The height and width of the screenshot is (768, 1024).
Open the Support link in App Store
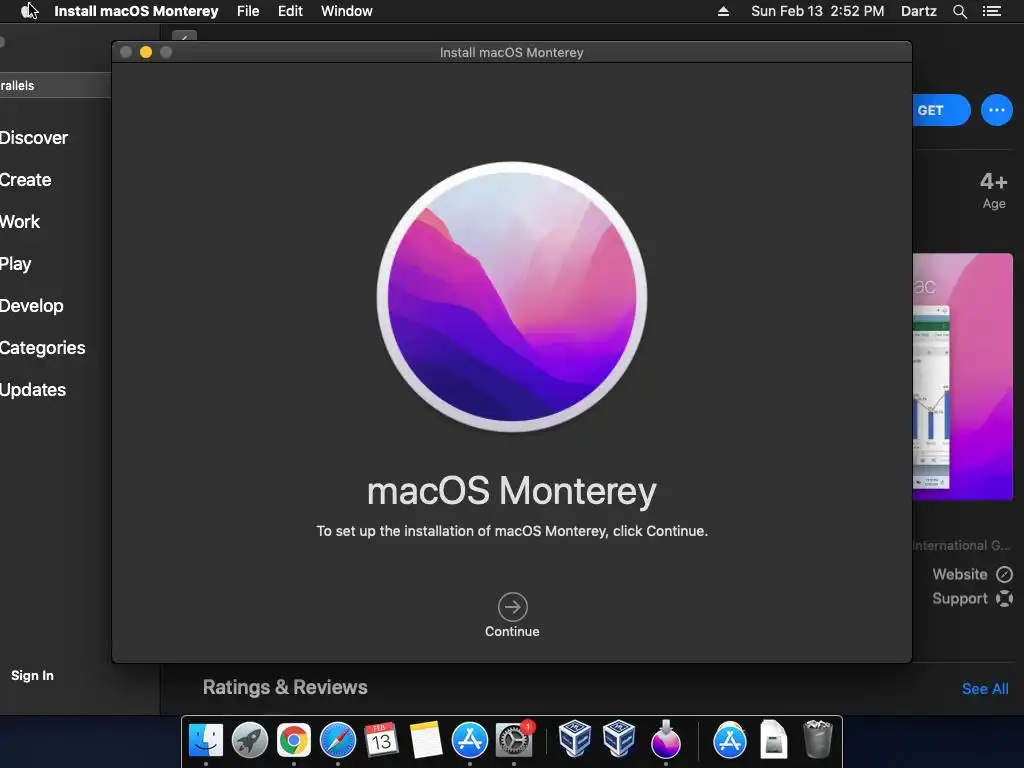[x=972, y=598]
